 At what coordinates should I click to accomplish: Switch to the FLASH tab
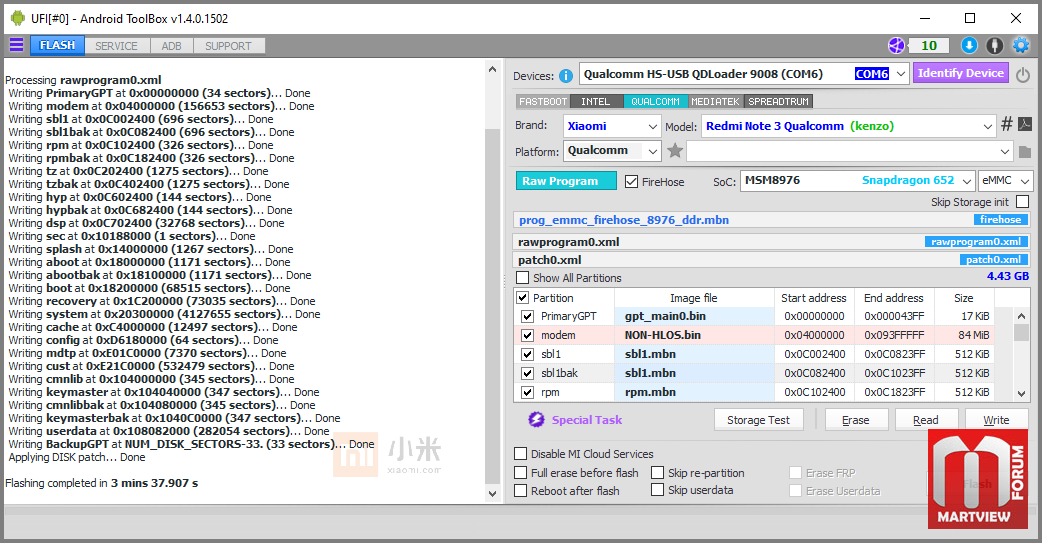57,45
